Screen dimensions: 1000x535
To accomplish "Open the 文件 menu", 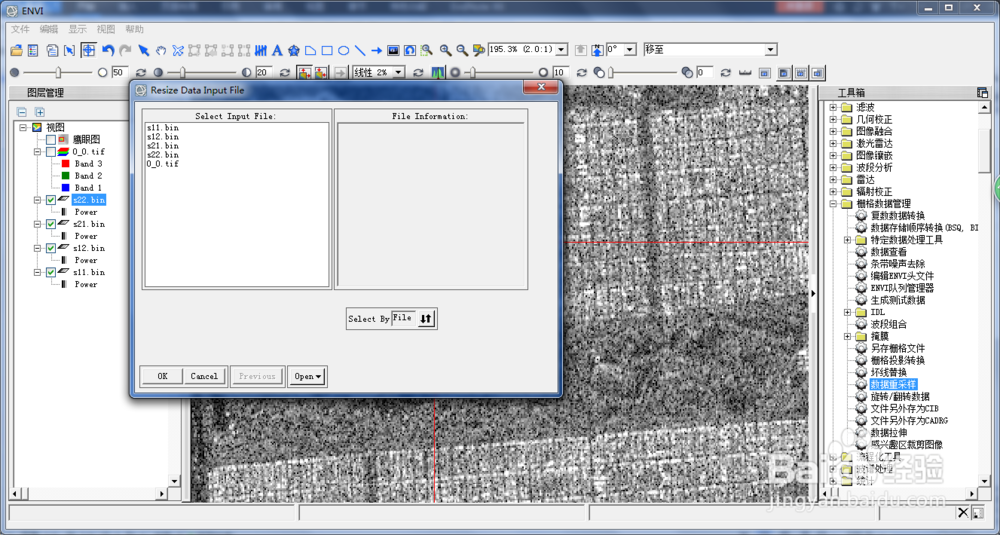I will (20, 29).
